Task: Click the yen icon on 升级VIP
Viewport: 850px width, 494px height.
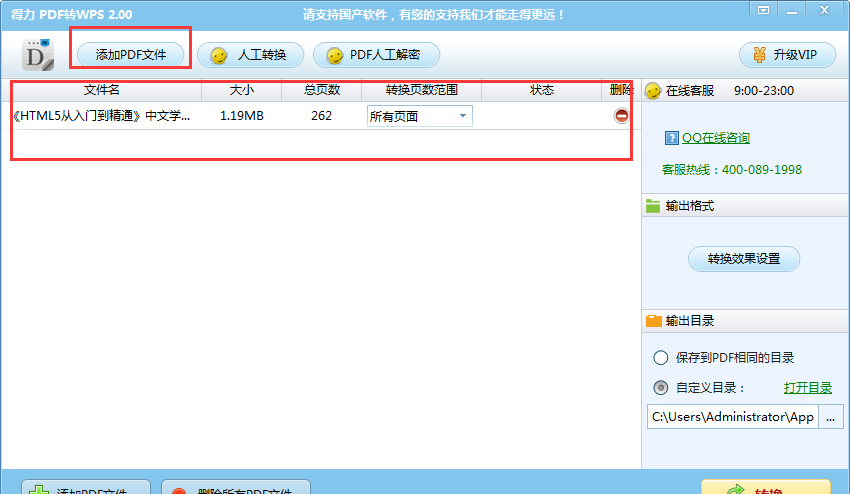Action: tap(759, 55)
